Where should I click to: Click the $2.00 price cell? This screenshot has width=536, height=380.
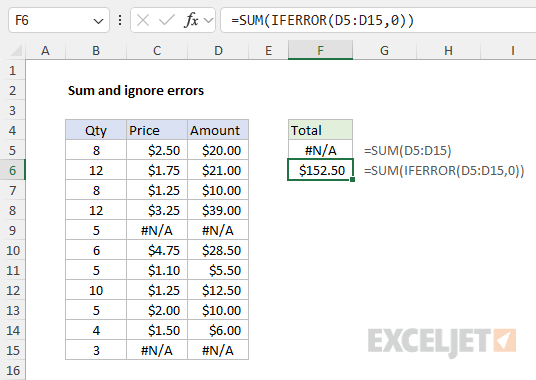click(x=157, y=310)
